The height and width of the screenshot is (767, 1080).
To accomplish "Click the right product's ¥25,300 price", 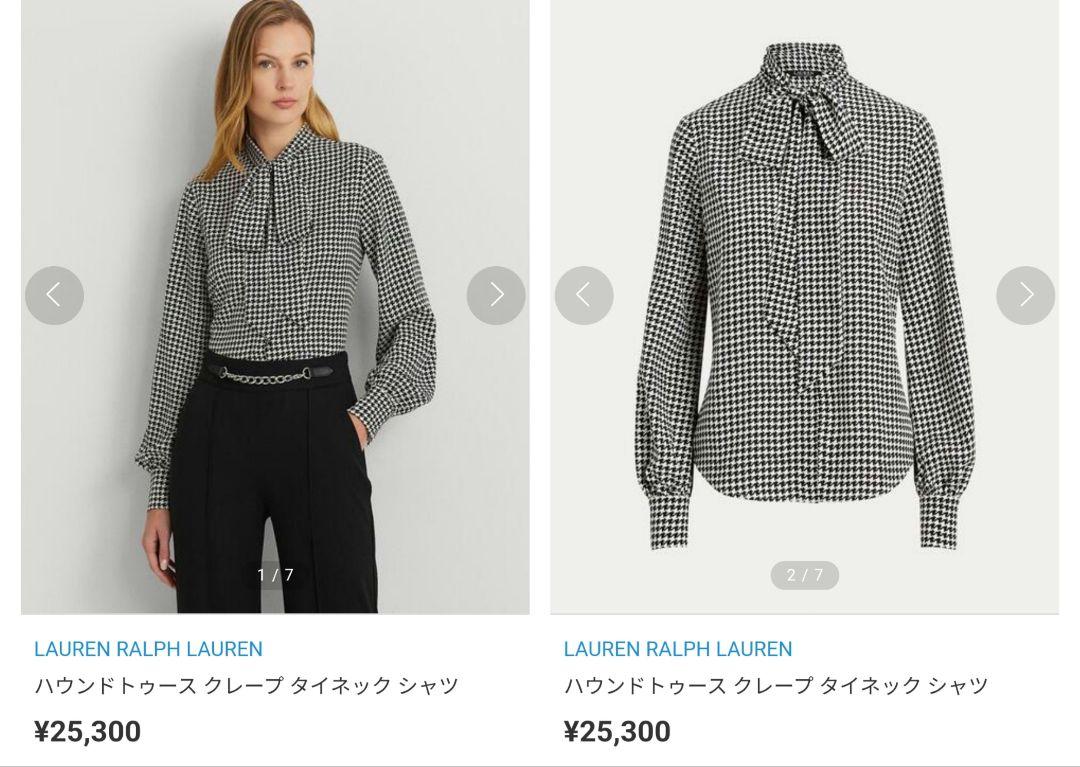I will [x=617, y=731].
